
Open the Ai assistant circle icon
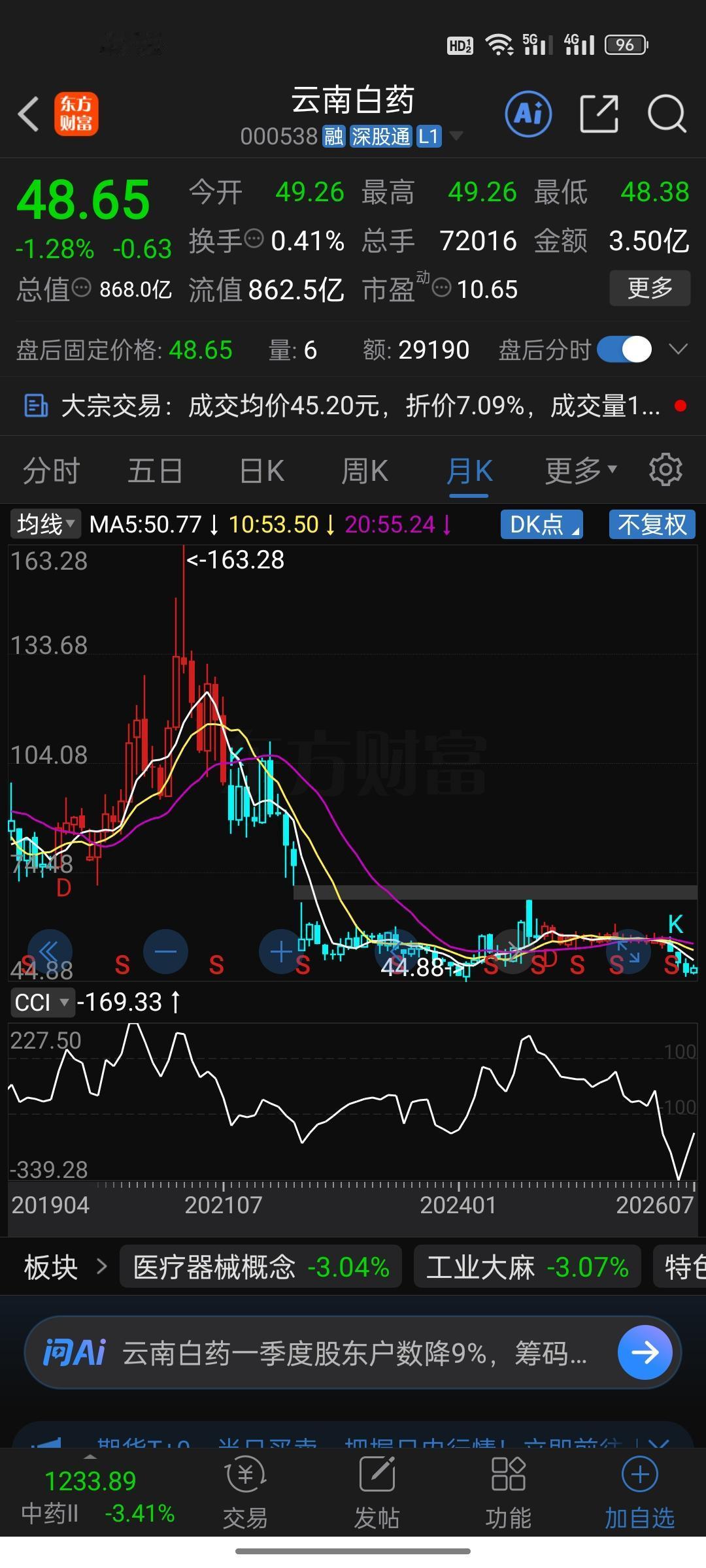tap(528, 114)
